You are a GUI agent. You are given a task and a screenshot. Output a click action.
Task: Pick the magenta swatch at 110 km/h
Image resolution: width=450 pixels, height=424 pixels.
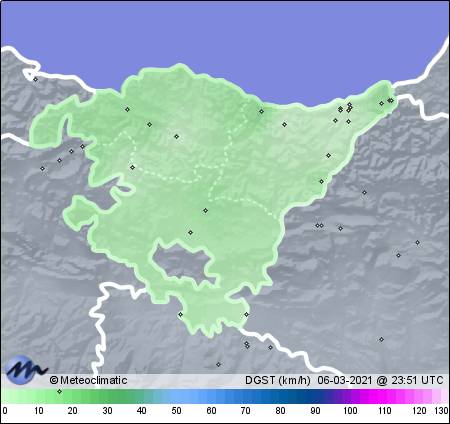pos(384,397)
